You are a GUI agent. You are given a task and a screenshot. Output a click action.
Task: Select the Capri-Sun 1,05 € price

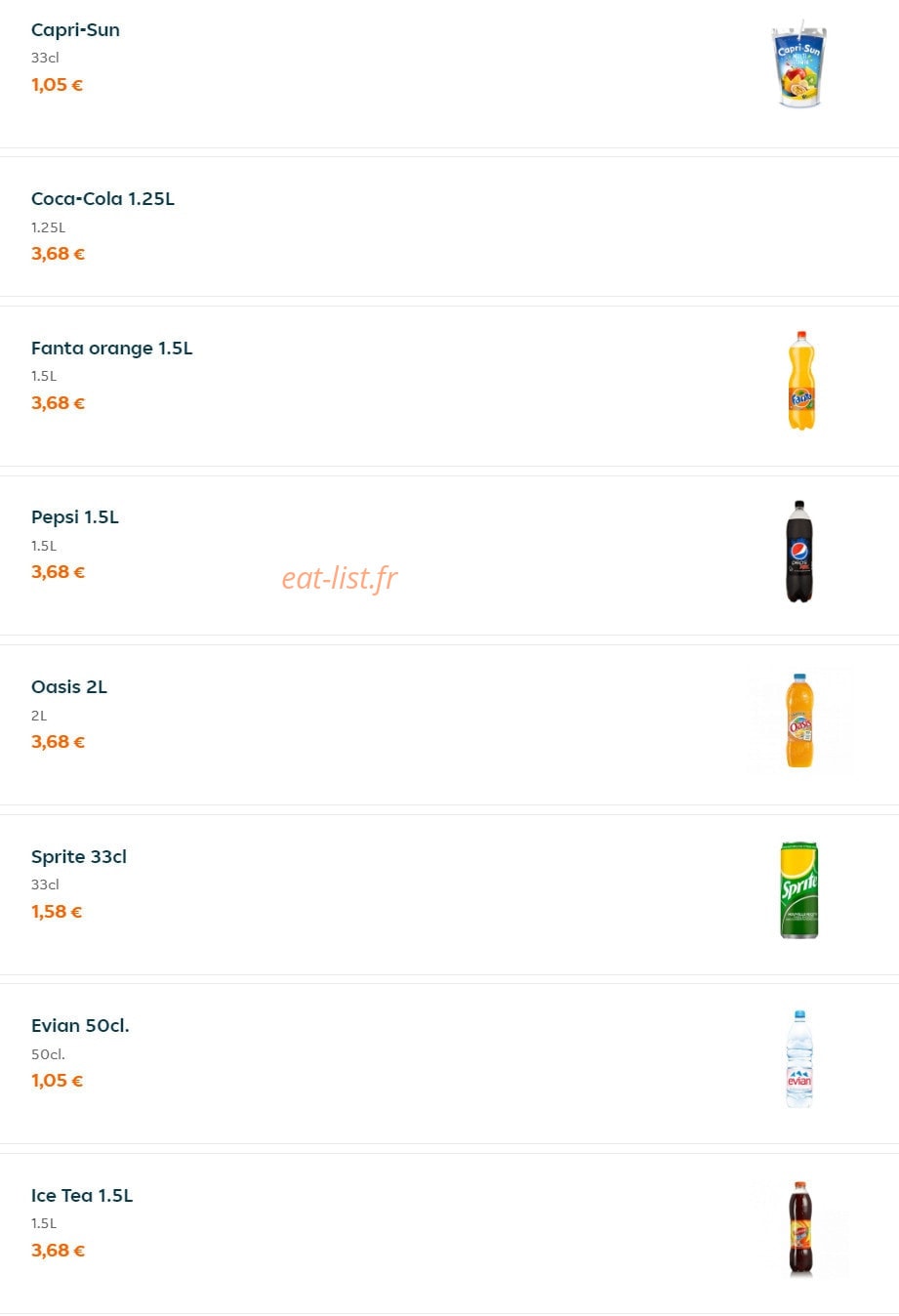coord(57,85)
